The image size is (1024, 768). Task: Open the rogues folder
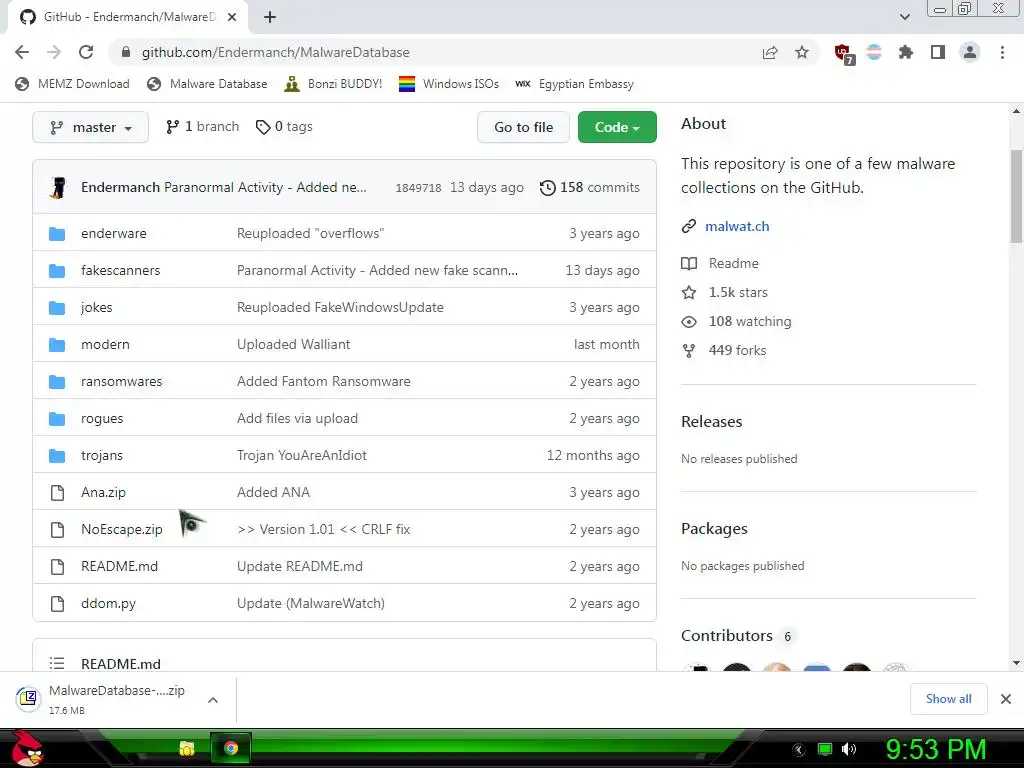pos(102,418)
